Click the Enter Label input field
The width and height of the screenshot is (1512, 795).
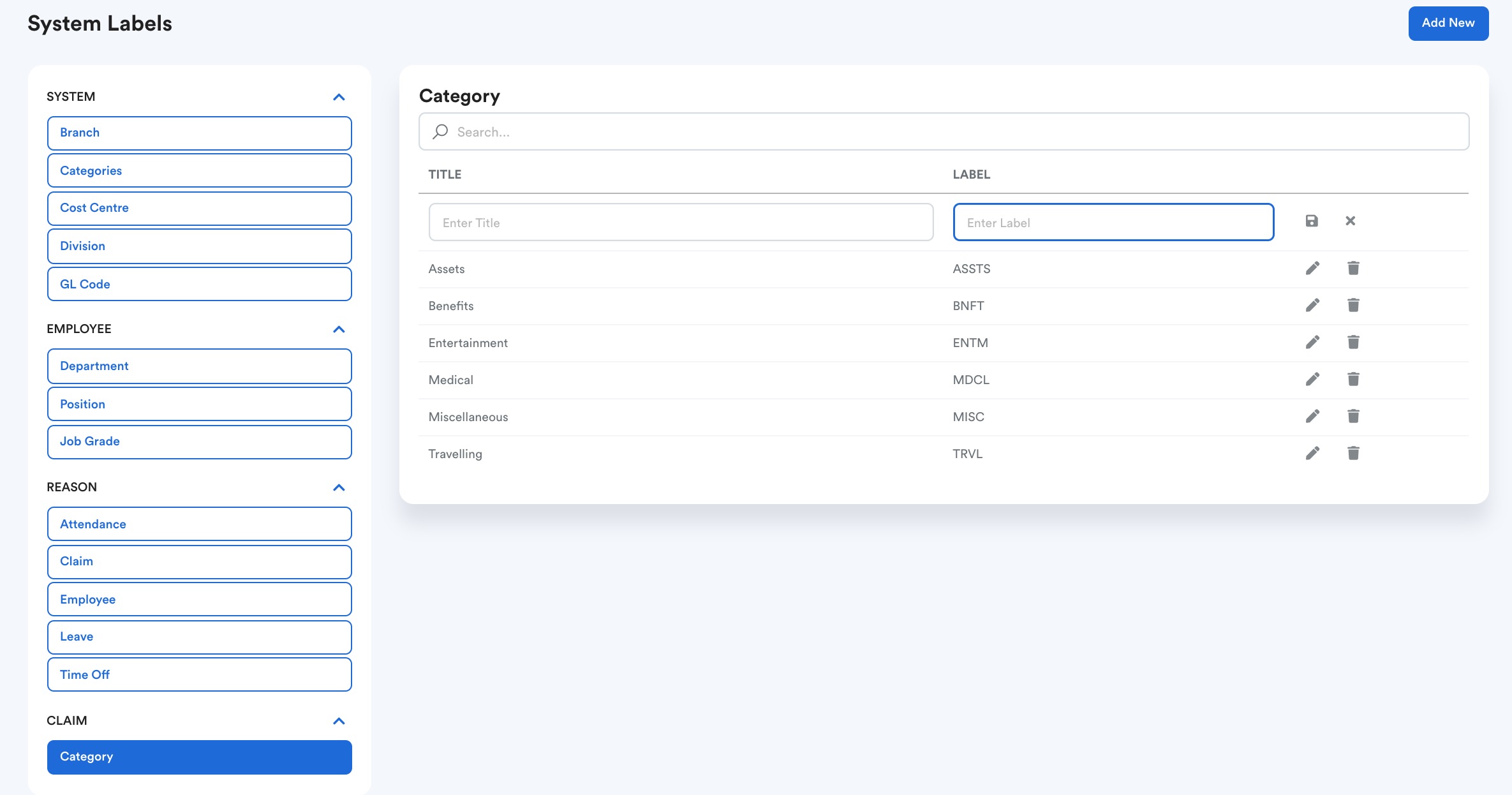(1113, 222)
